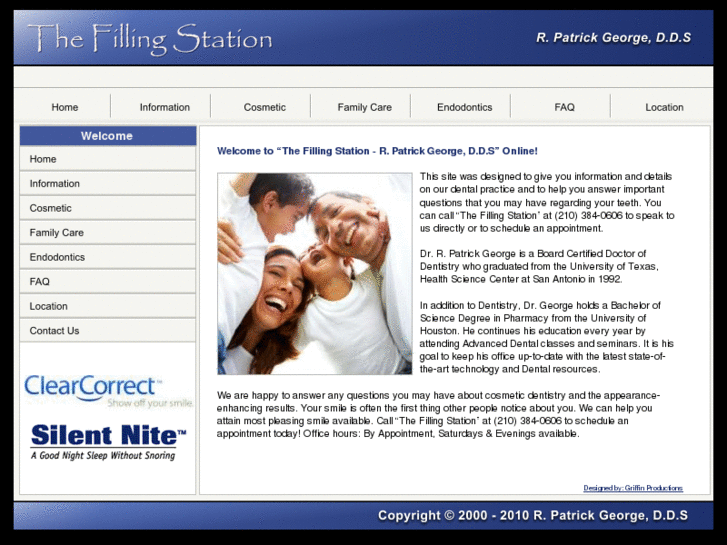The image size is (727, 545).
Task: Open Information in the top navigation bar
Action: click(x=165, y=107)
